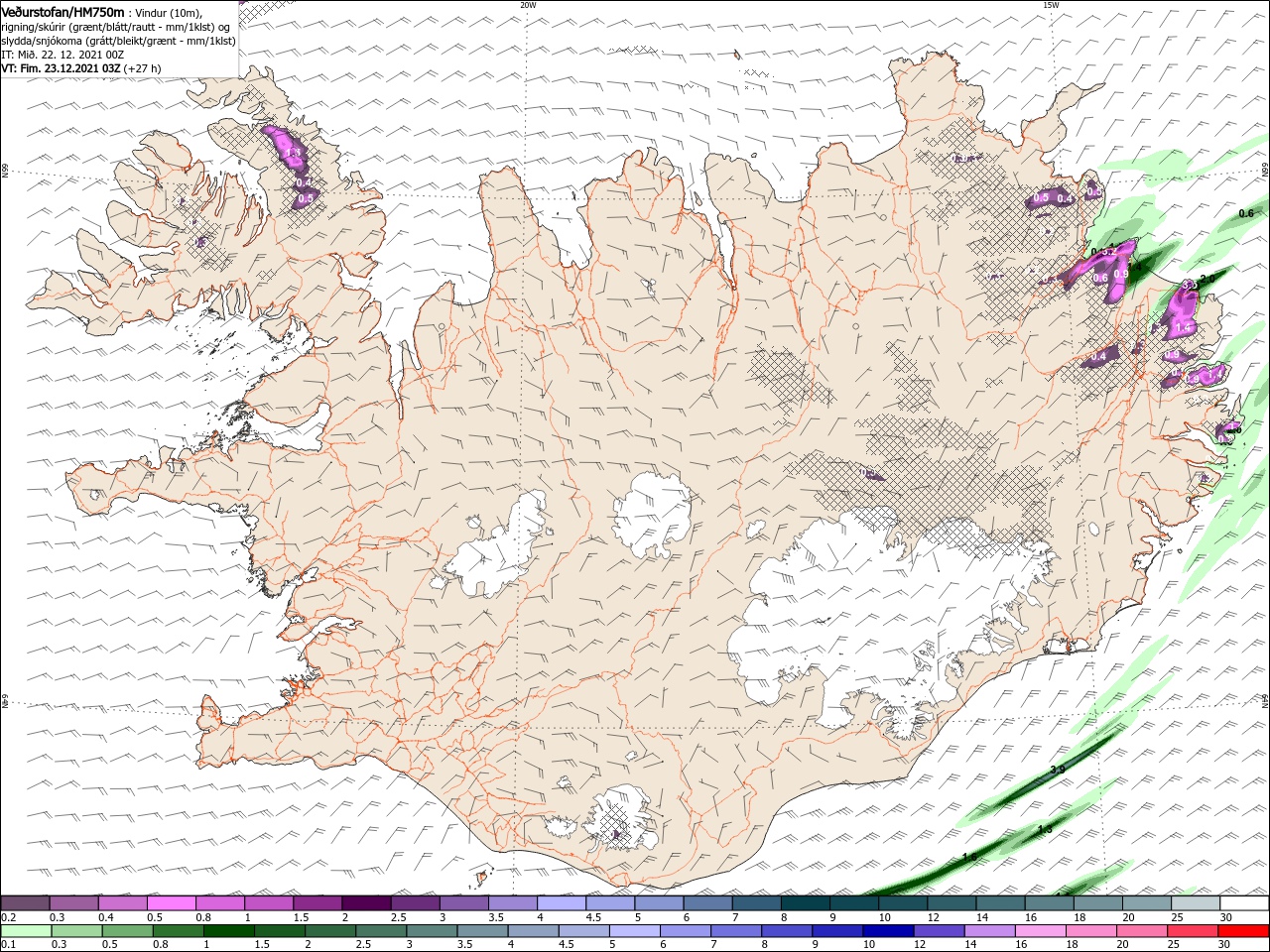
Task: Select the dark teal 9 swatch in upper legend
Action: [855, 903]
